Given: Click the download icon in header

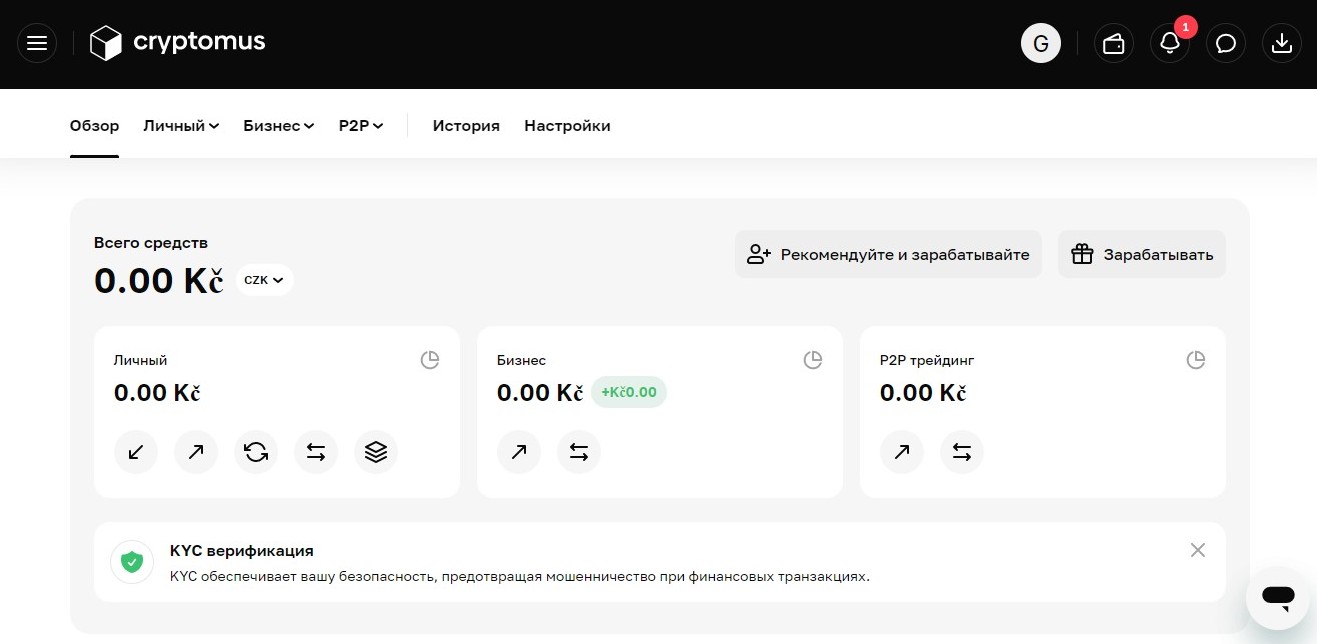Looking at the screenshot, I should pyautogui.click(x=1281, y=43).
